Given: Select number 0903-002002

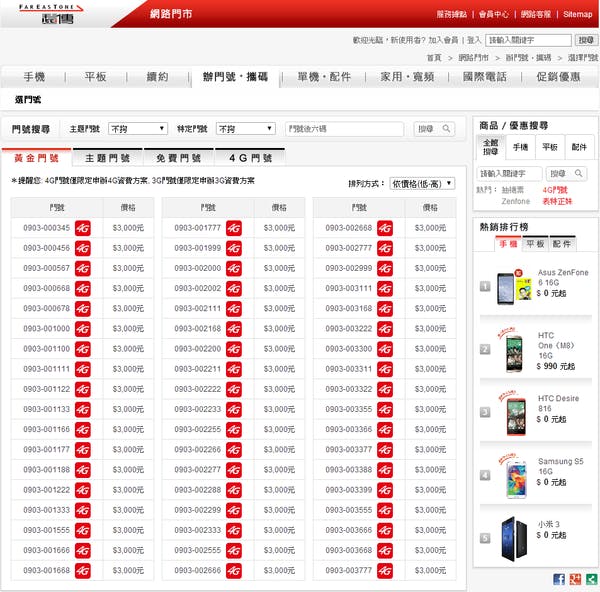Looking at the screenshot, I should tap(197, 289).
